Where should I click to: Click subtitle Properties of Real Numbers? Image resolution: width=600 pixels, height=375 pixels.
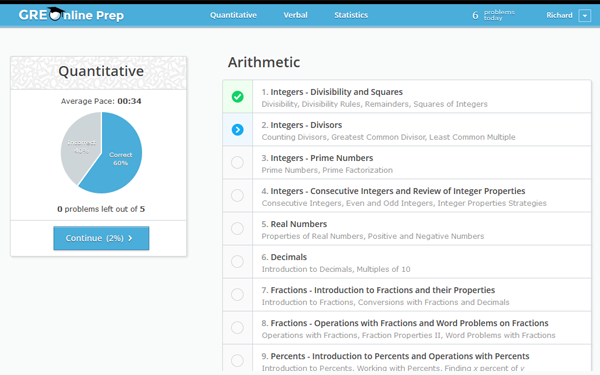coord(373,236)
